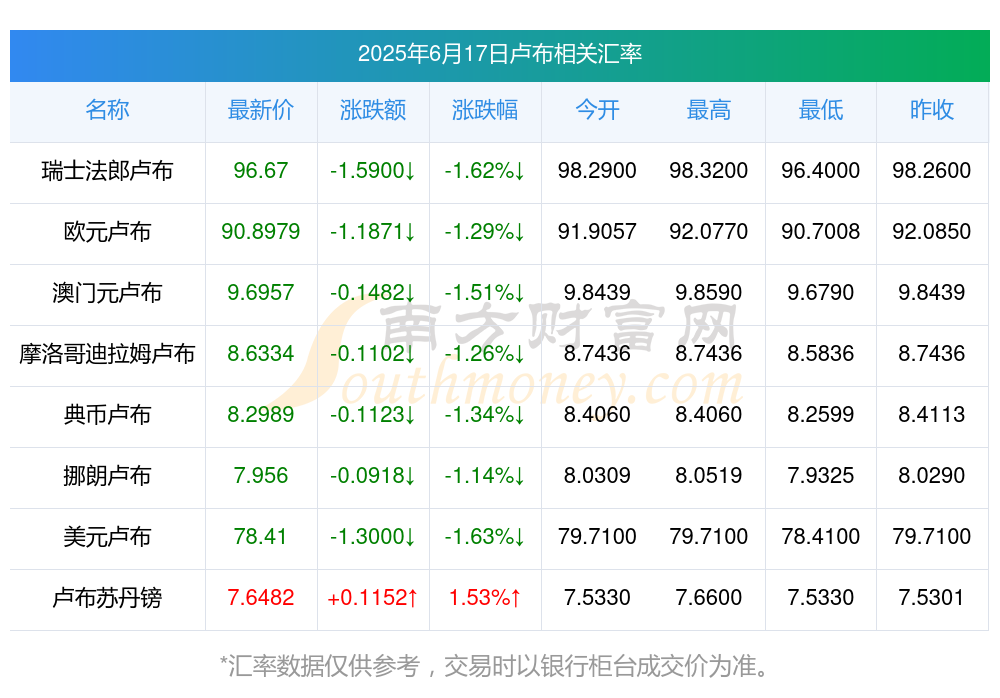1000x698 pixels.
Task: Select the 瑞士法郎卢布 row name
Action: pyautogui.click(x=107, y=171)
